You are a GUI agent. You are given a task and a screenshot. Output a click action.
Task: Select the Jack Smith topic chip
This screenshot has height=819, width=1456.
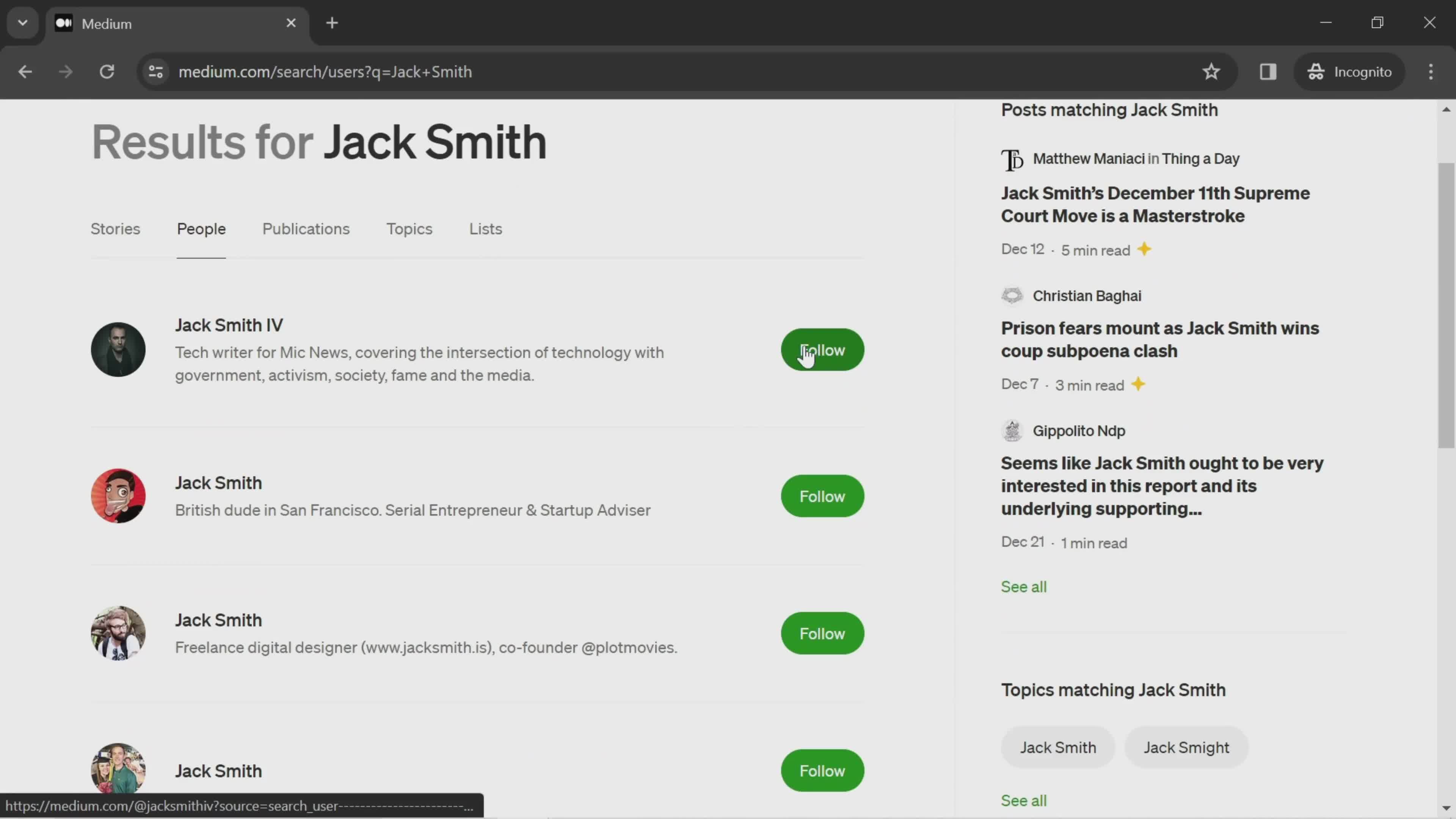point(1057,748)
